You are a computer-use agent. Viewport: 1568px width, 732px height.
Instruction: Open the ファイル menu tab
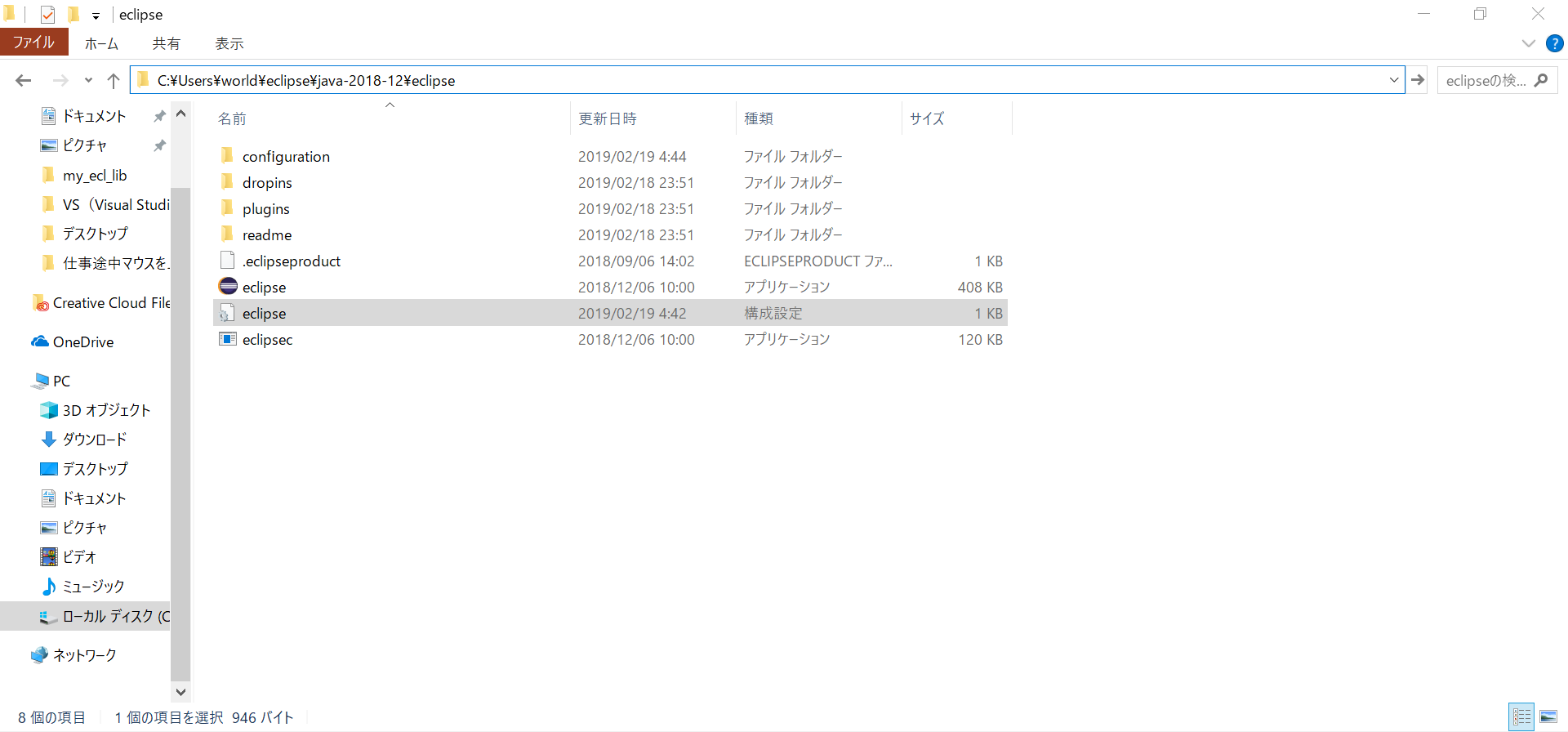tap(33, 42)
